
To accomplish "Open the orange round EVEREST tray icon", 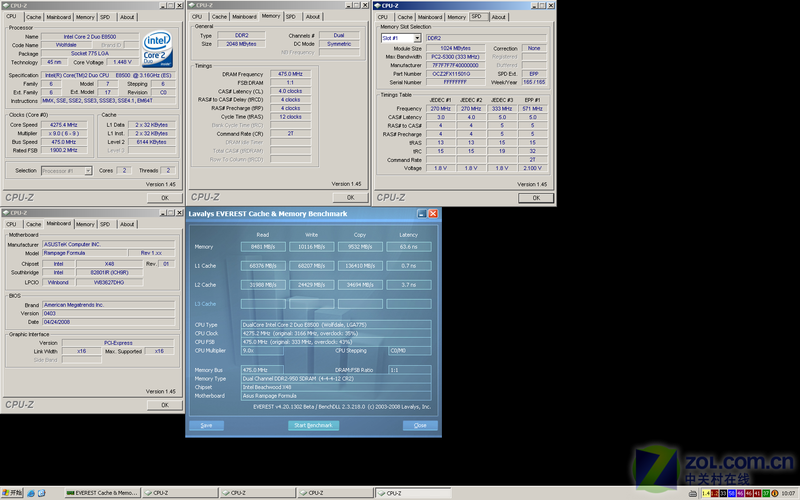I will pyautogui.click(x=774, y=493).
